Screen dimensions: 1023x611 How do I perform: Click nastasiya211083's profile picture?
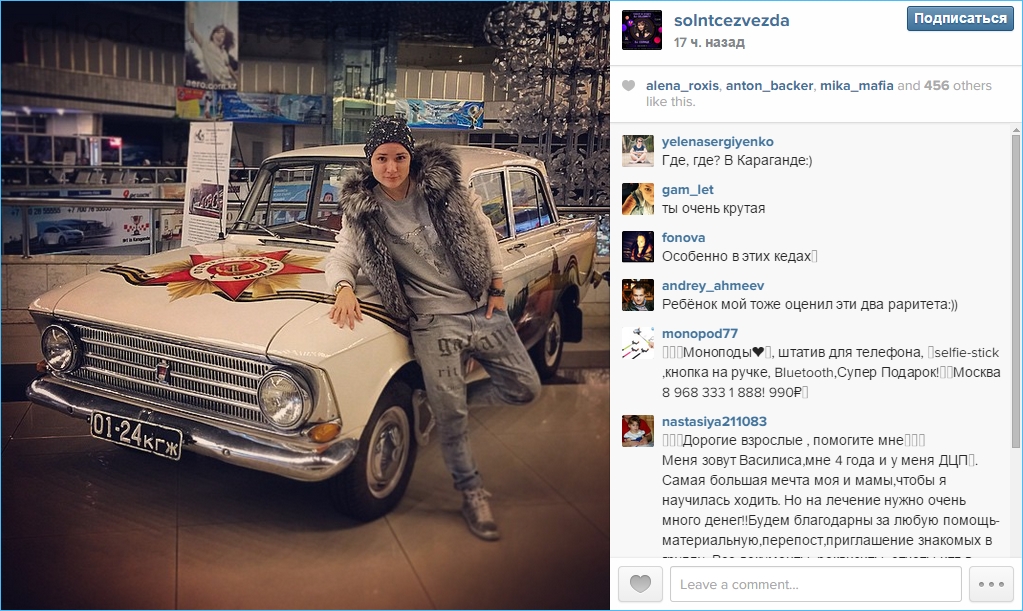(x=637, y=431)
